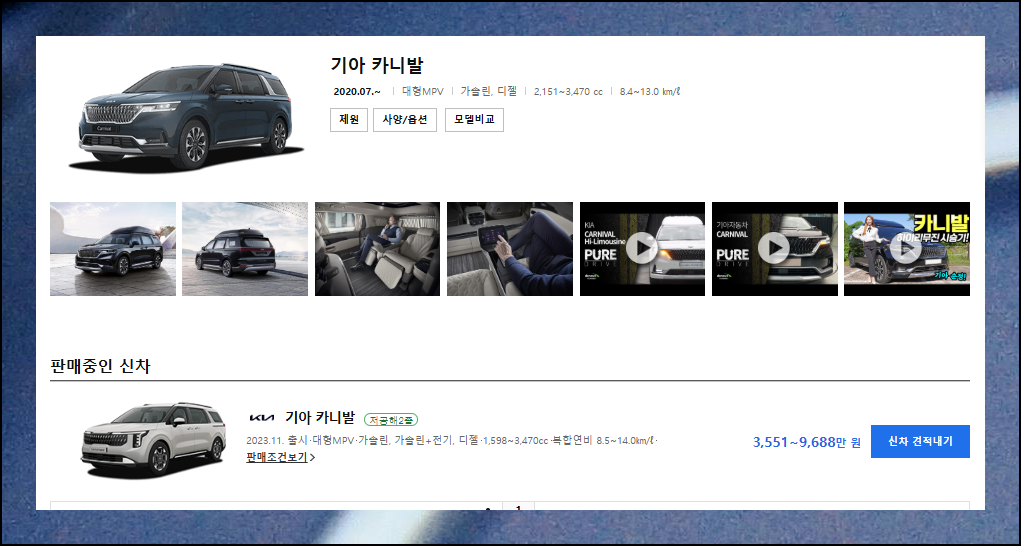
Task: View the reclined rear seat interior thumbnail
Action: coord(378,249)
